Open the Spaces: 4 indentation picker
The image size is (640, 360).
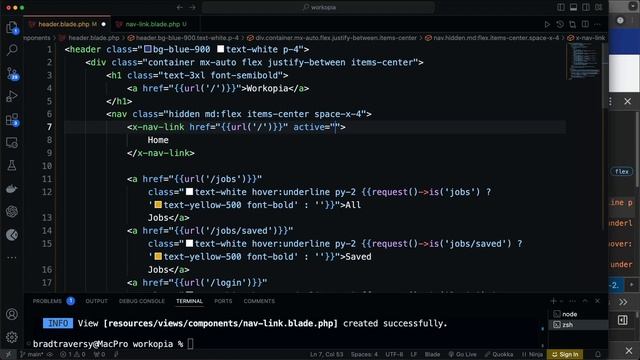coord(364,354)
